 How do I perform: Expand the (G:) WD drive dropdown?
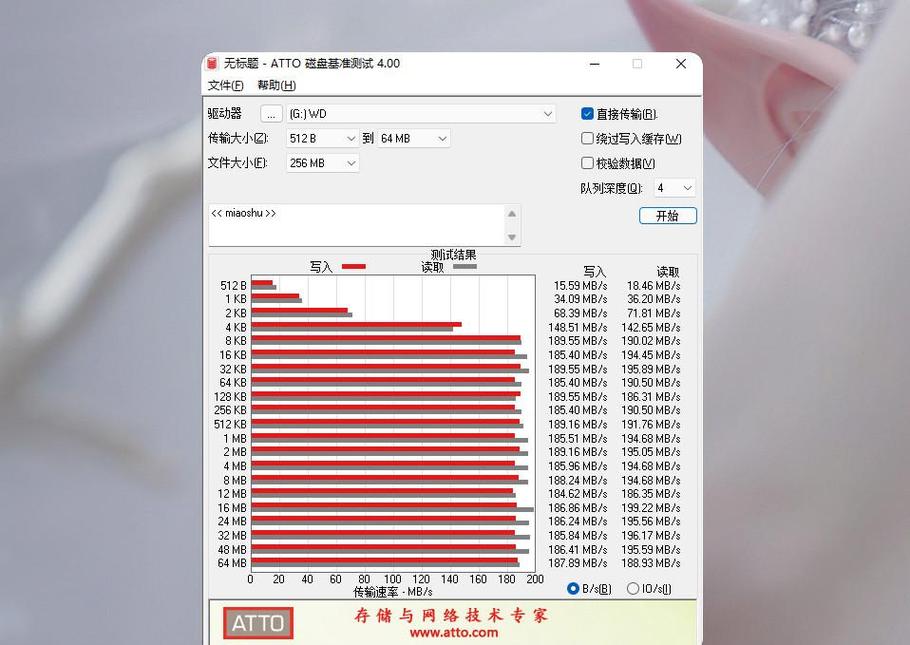pos(421,114)
